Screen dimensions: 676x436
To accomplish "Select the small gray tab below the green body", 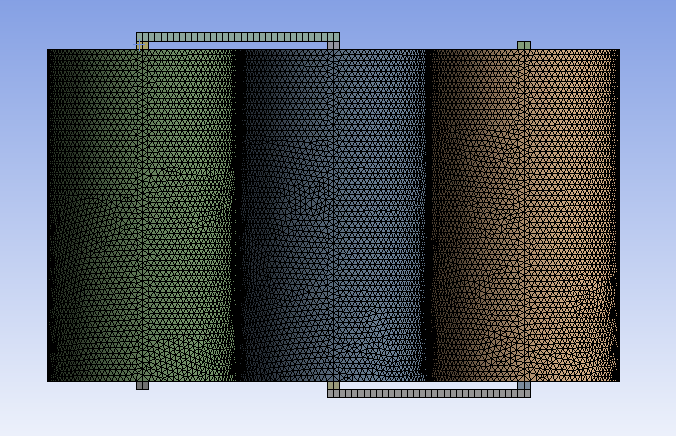I will click(142, 386).
